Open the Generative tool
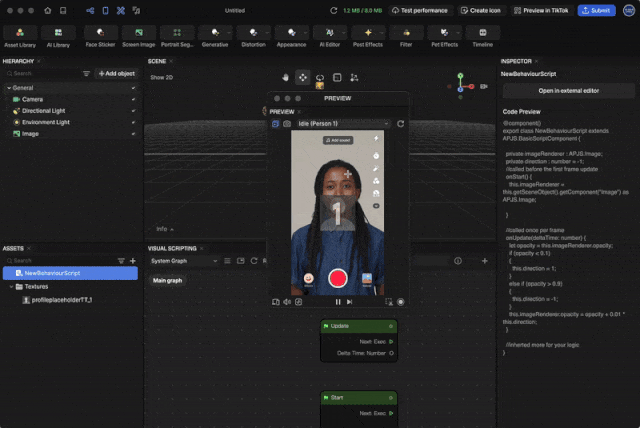This screenshot has height=428, width=640. 215,37
